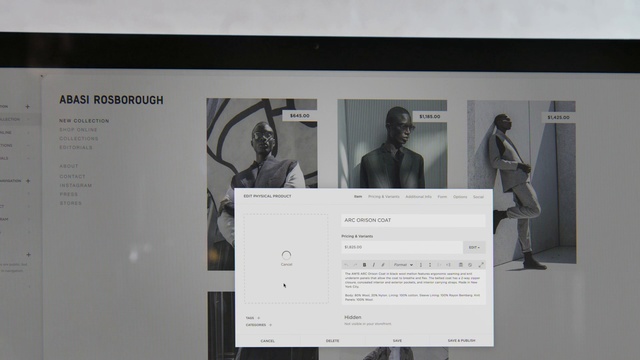Click the undo icon in description toolbar
This screenshot has height=360, width=640.
tap(346, 265)
